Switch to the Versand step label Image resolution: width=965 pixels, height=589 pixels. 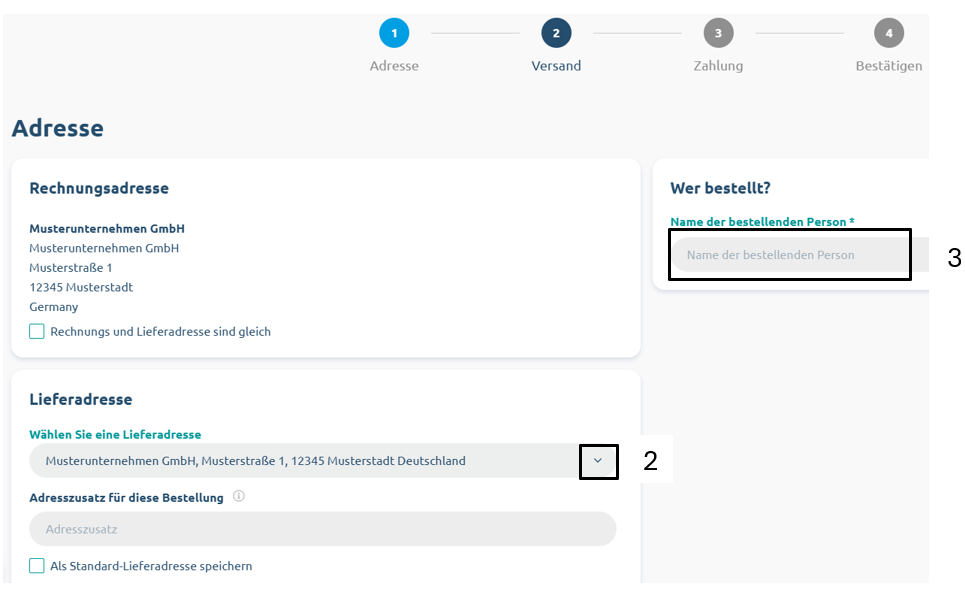(556, 66)
